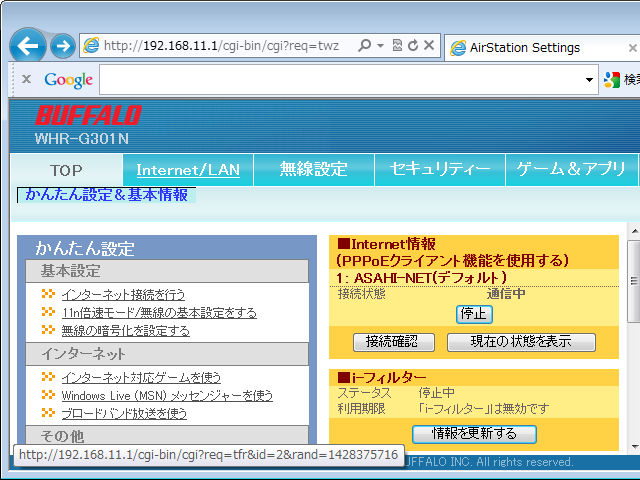Go back with the browser back arrow

pos(28,46)
